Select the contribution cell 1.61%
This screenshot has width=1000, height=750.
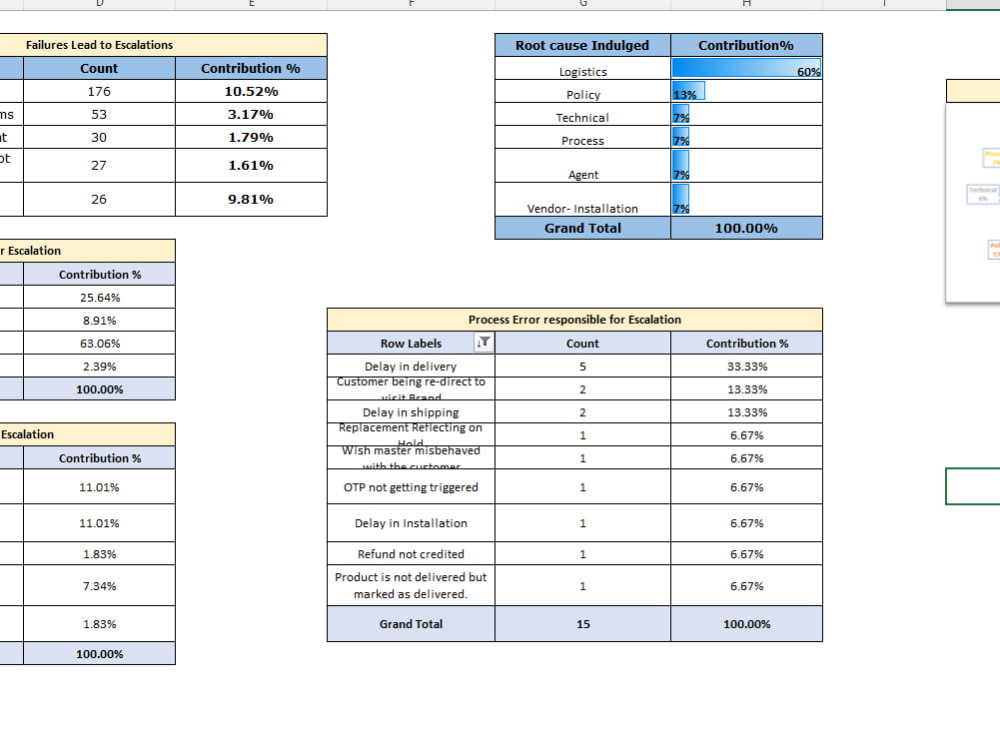click(251, 166)
